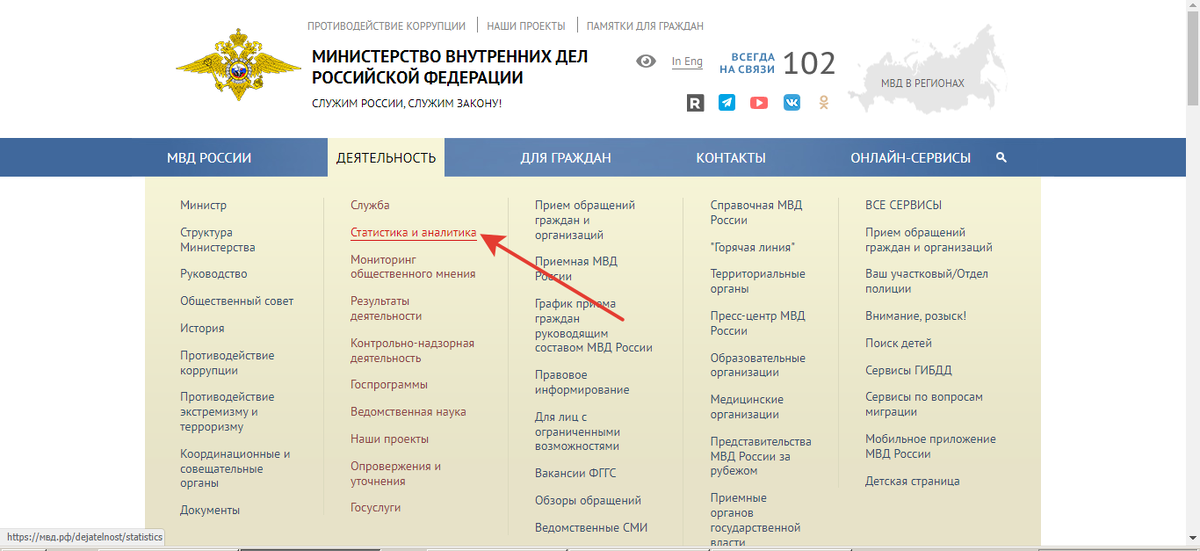This screenshot has height=551, width=1200.
Task: Open Пресс-центр МВД России
Action: click(757, 323)
